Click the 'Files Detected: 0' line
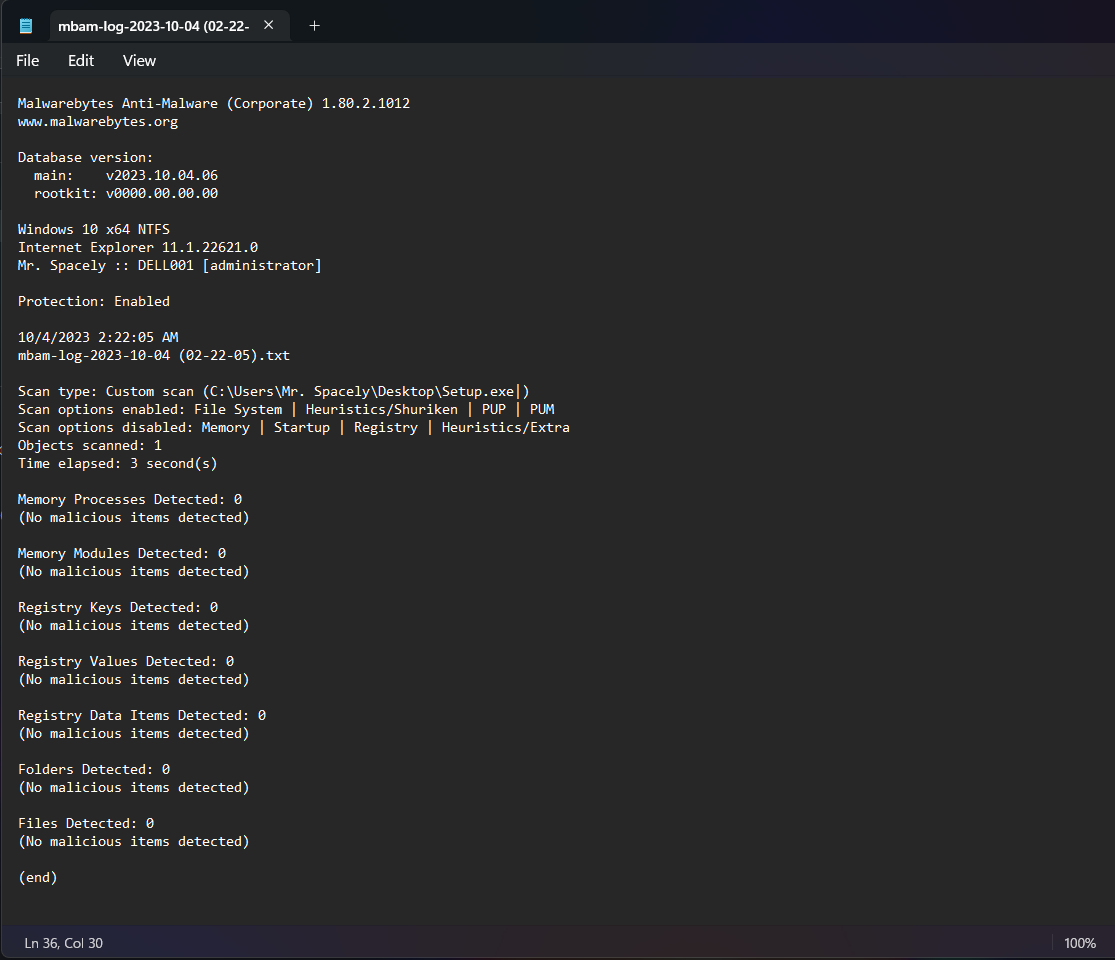 click(x=86, y=824)
